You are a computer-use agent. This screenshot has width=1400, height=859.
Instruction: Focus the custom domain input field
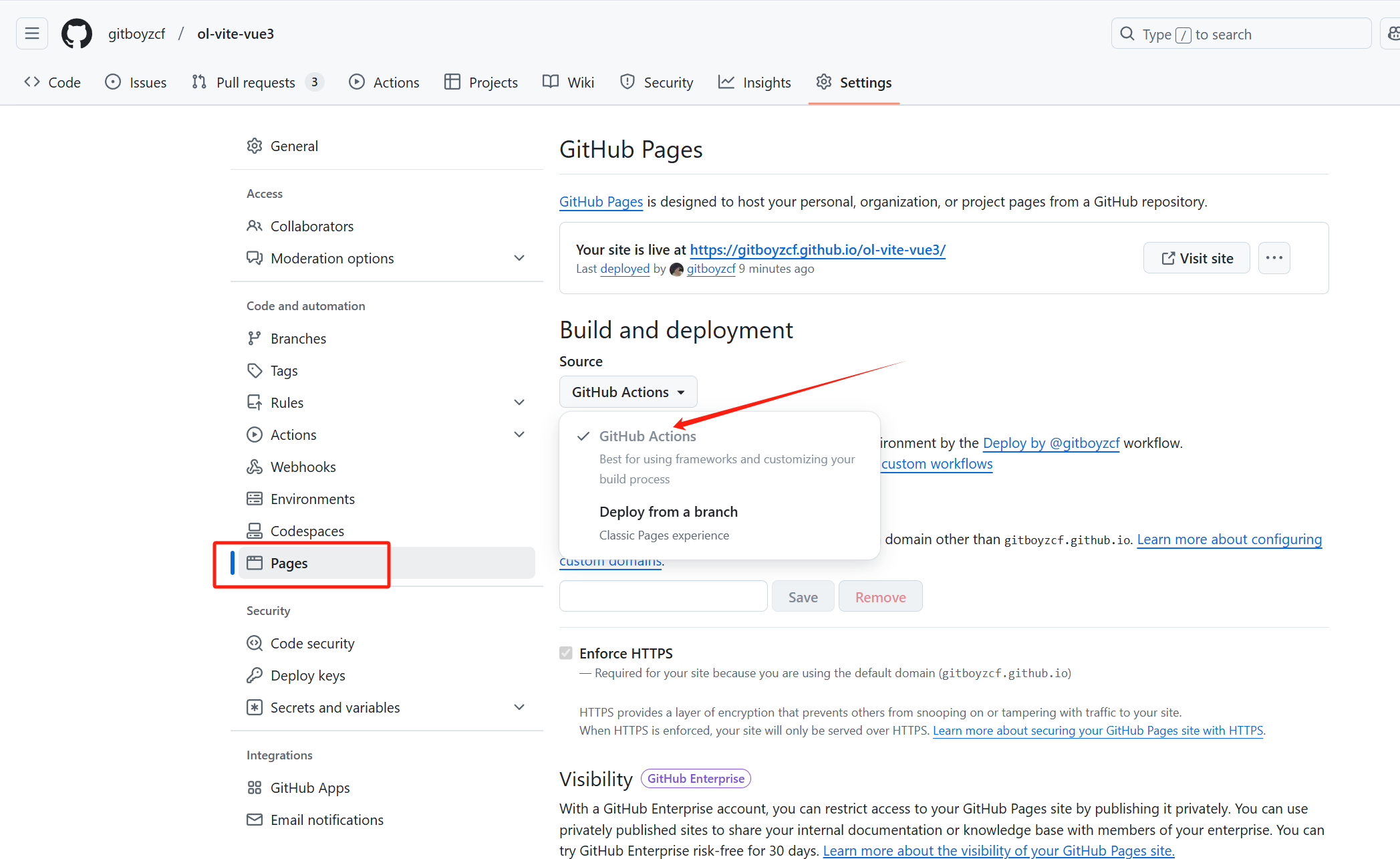tap(663, 596)
